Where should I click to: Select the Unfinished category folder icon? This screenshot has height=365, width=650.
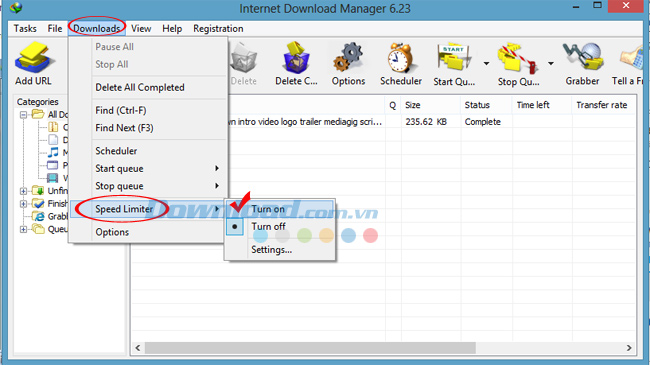[x=38, y=190]
